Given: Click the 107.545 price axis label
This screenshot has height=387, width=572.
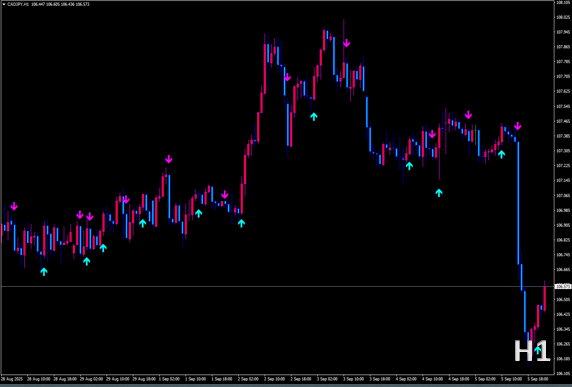Looking at the screenshot, I should [564, 107].
